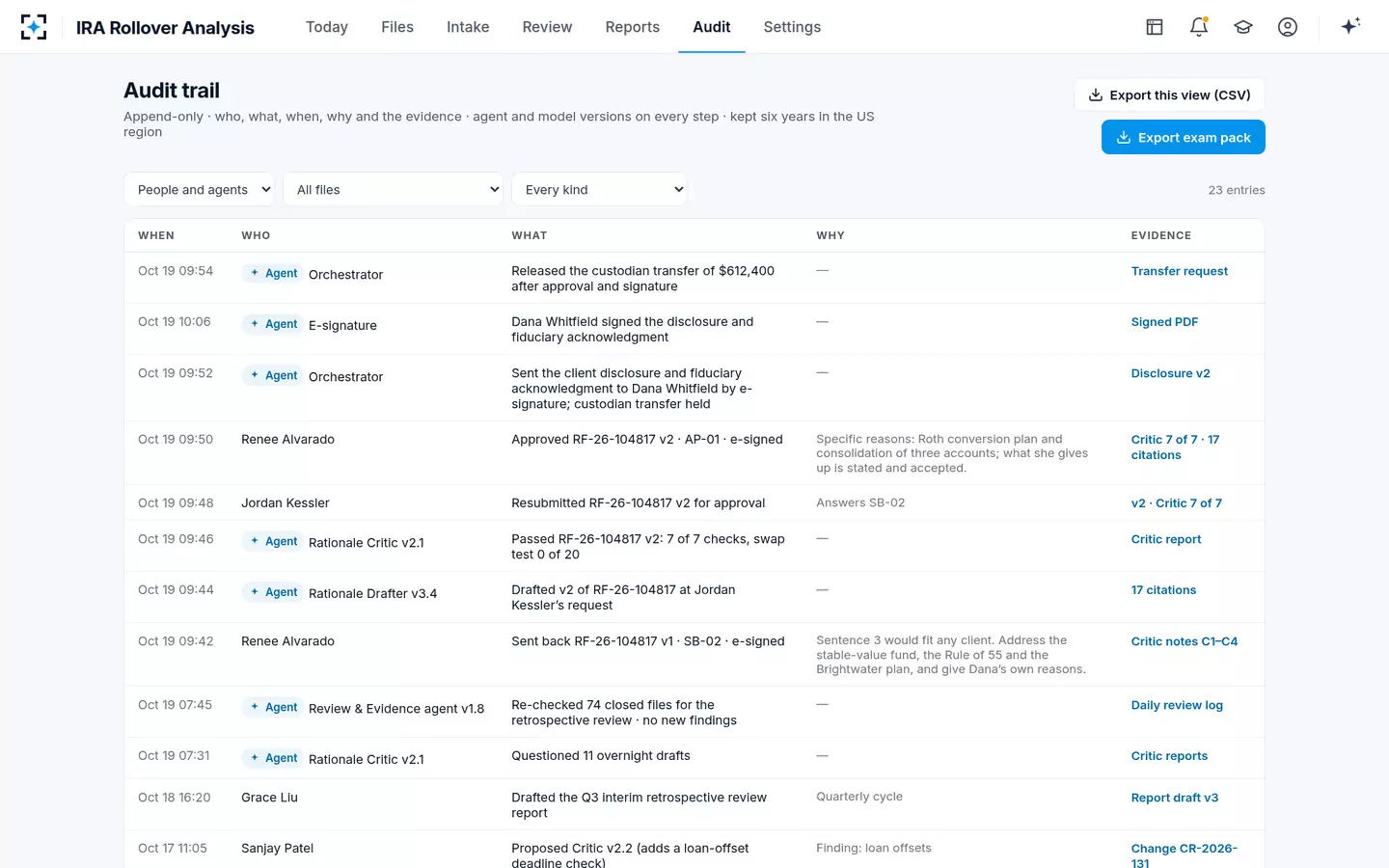Open Critic 7 of 7 · 17 citations link
The width and height of the screenshot is (1389, 868).
[x=1175, y=448]
